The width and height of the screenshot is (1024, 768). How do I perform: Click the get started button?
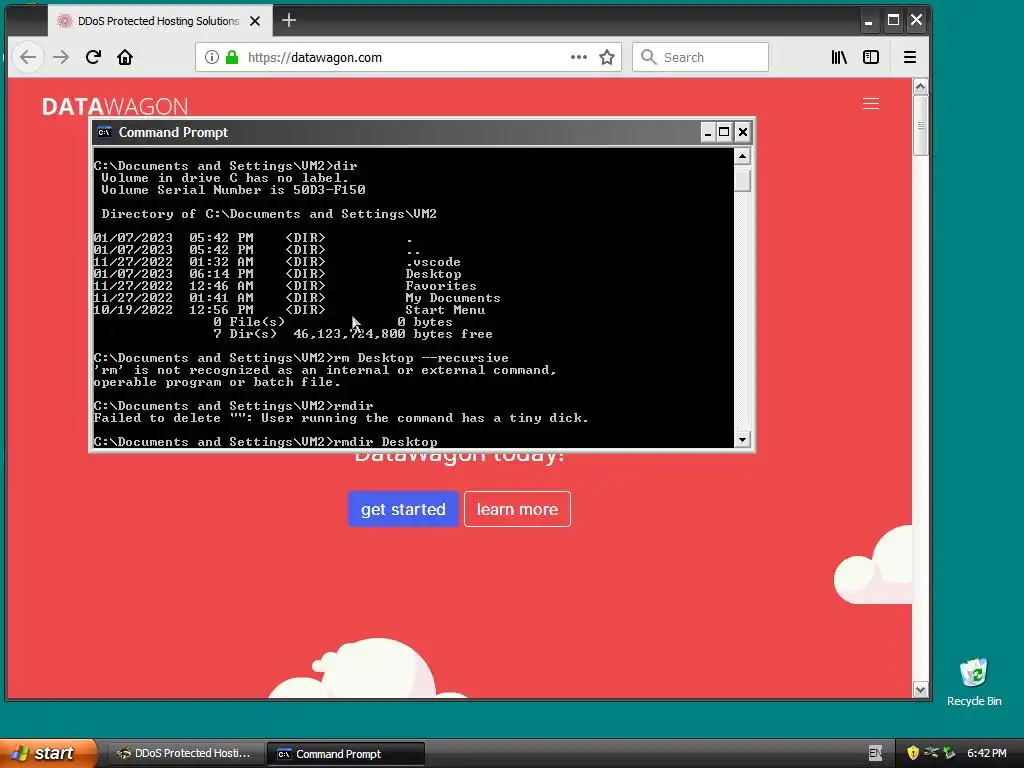403,509
